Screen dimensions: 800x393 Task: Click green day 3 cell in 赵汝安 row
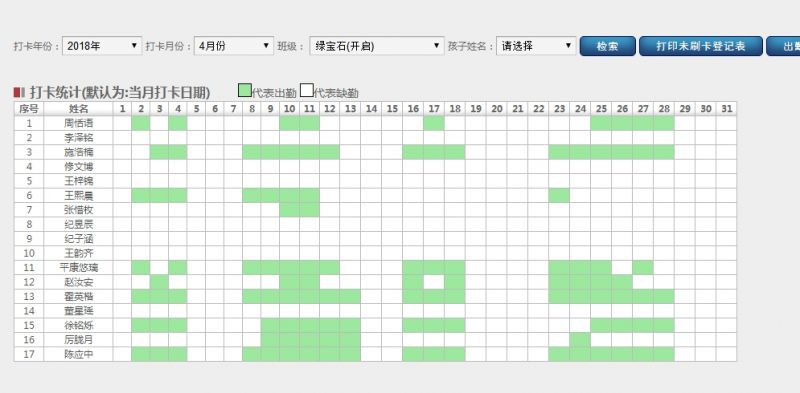click(159, 282)
